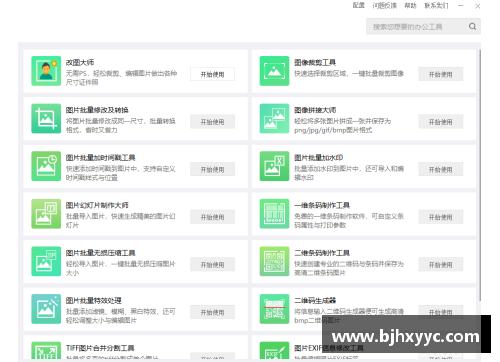
Task: Open the 一维条码制作工具 barcode icon
Action: click(274, 214)
